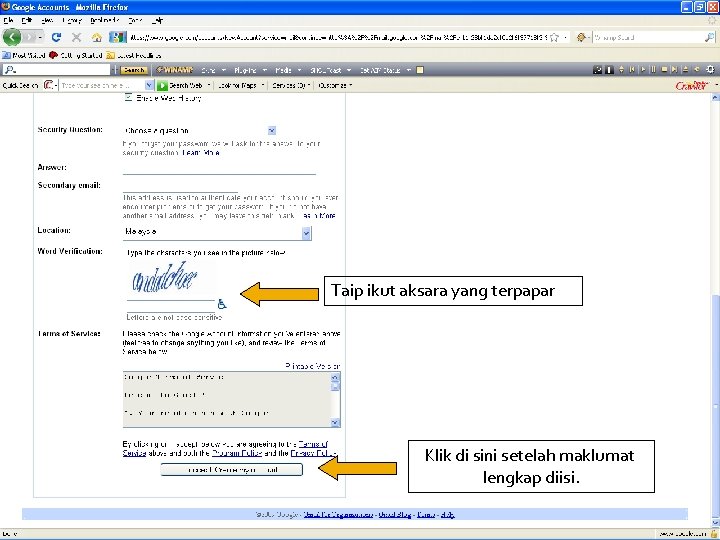
Task: Click the Crawler logo at toolbar right
Action: [692, 85]
